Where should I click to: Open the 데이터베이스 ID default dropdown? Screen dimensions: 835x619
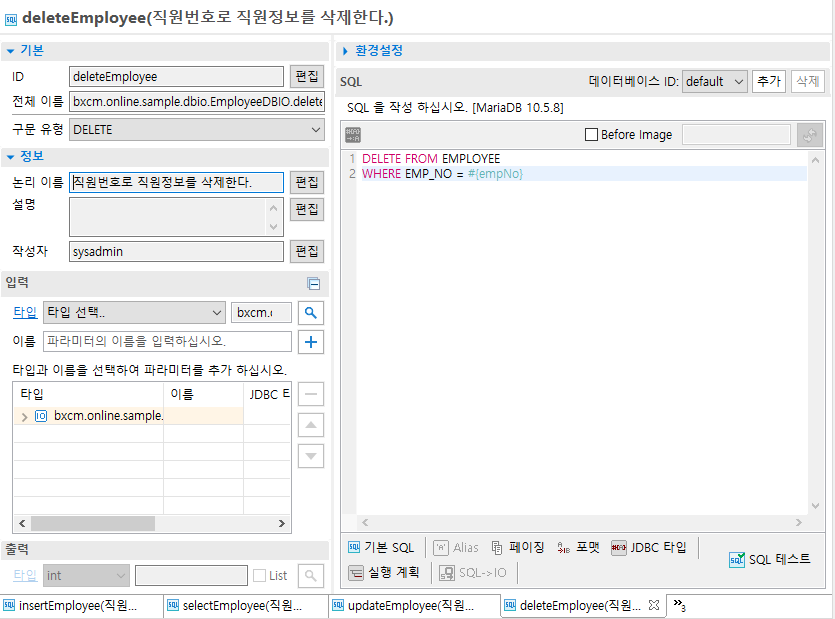pyautogui.click(x=714, y=82)
